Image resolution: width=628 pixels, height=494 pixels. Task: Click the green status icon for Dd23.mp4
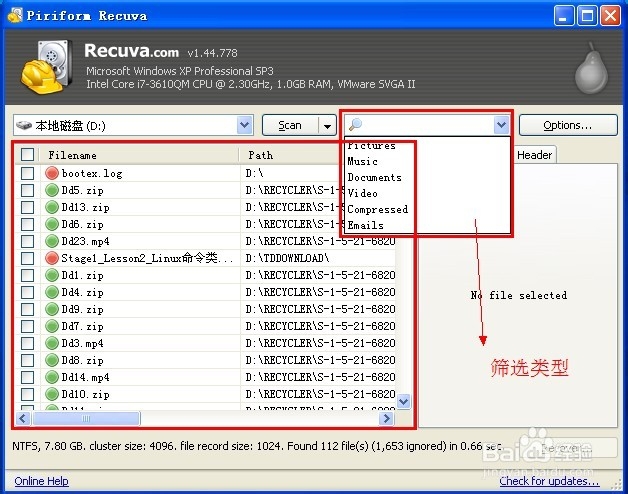pyautogui.click(x=52, y=241)
